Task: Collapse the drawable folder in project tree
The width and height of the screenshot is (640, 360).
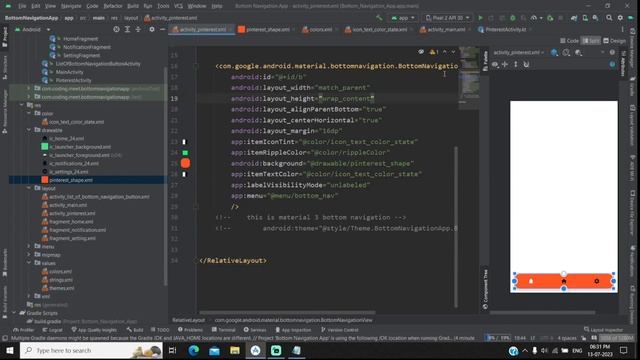Action: [29, 130]
